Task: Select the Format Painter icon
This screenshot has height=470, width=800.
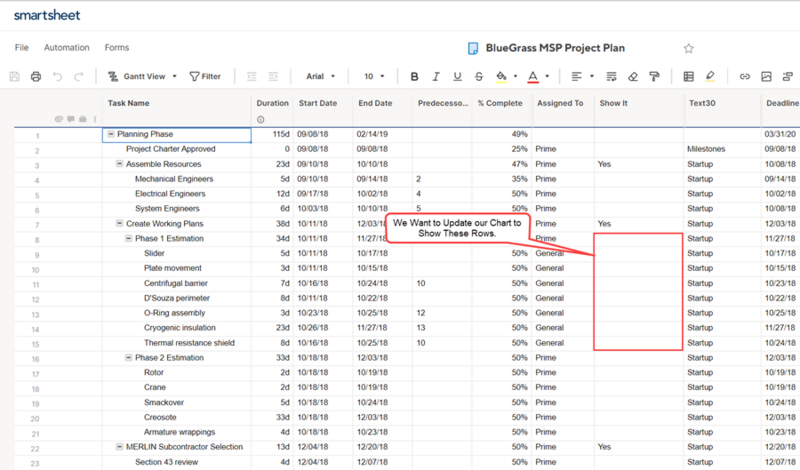Action: point(654,77)
